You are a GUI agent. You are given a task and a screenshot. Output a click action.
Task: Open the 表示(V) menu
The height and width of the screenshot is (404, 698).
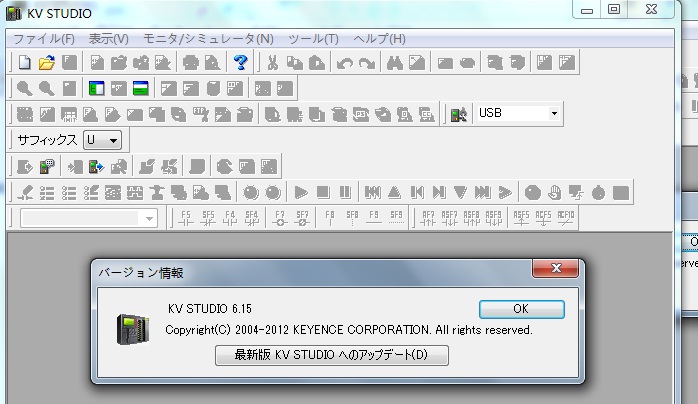click(x=108, y=39)
